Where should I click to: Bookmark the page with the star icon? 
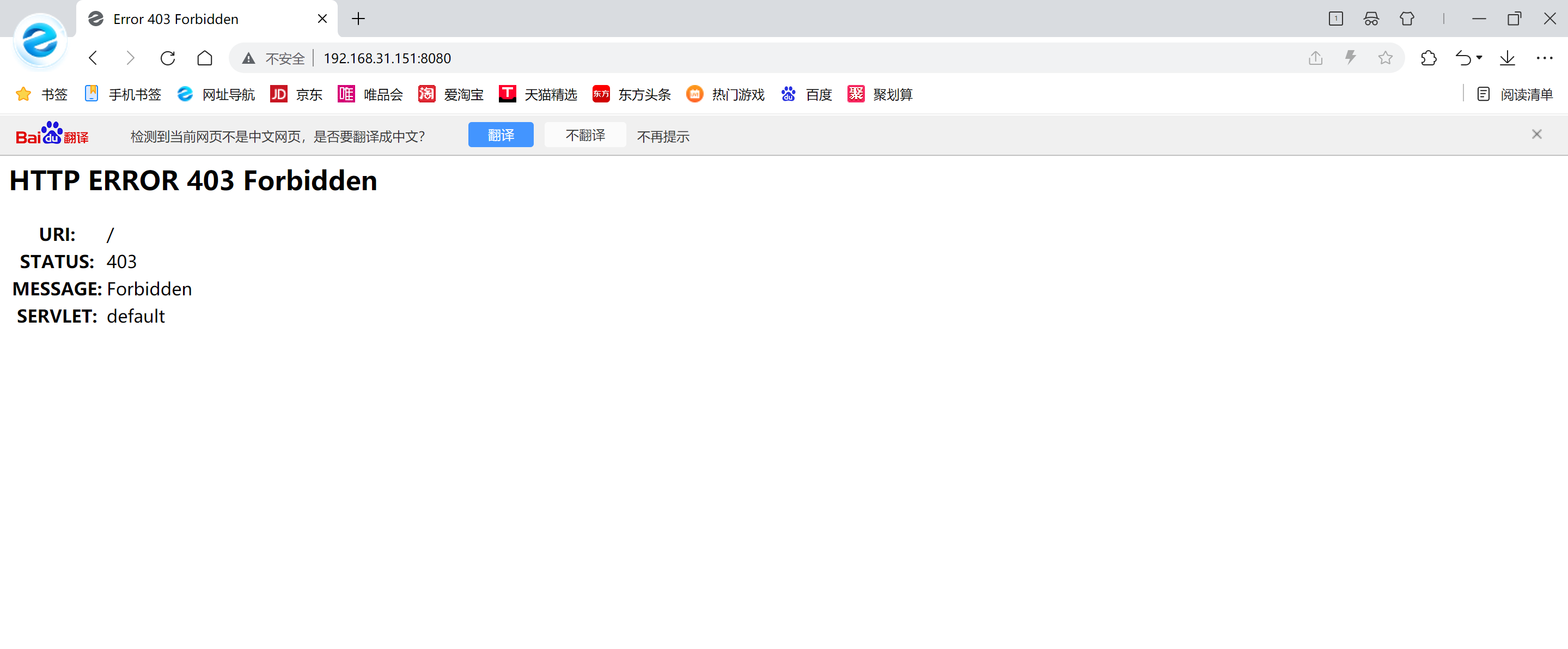point(1386,58)
